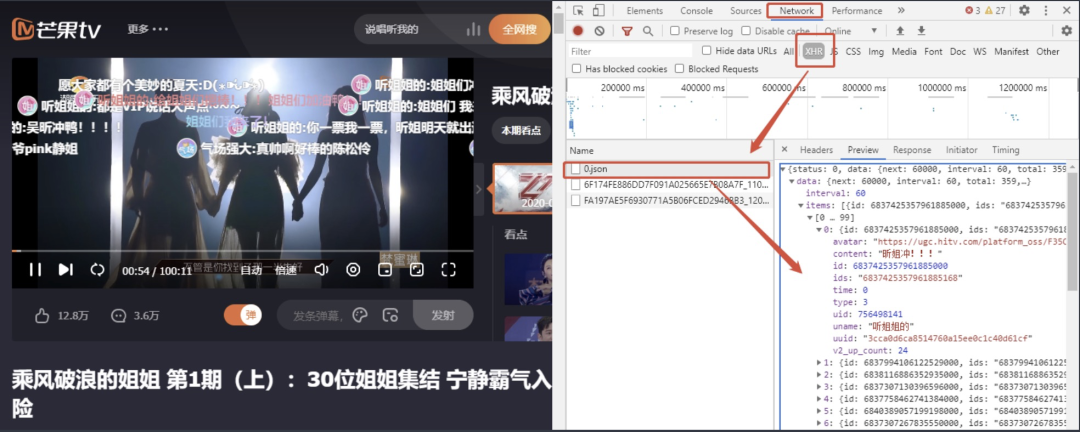Viewport: 1080px width, 432px height.
Task: Open the 倍速 playback speed menu
Action: 286,269
